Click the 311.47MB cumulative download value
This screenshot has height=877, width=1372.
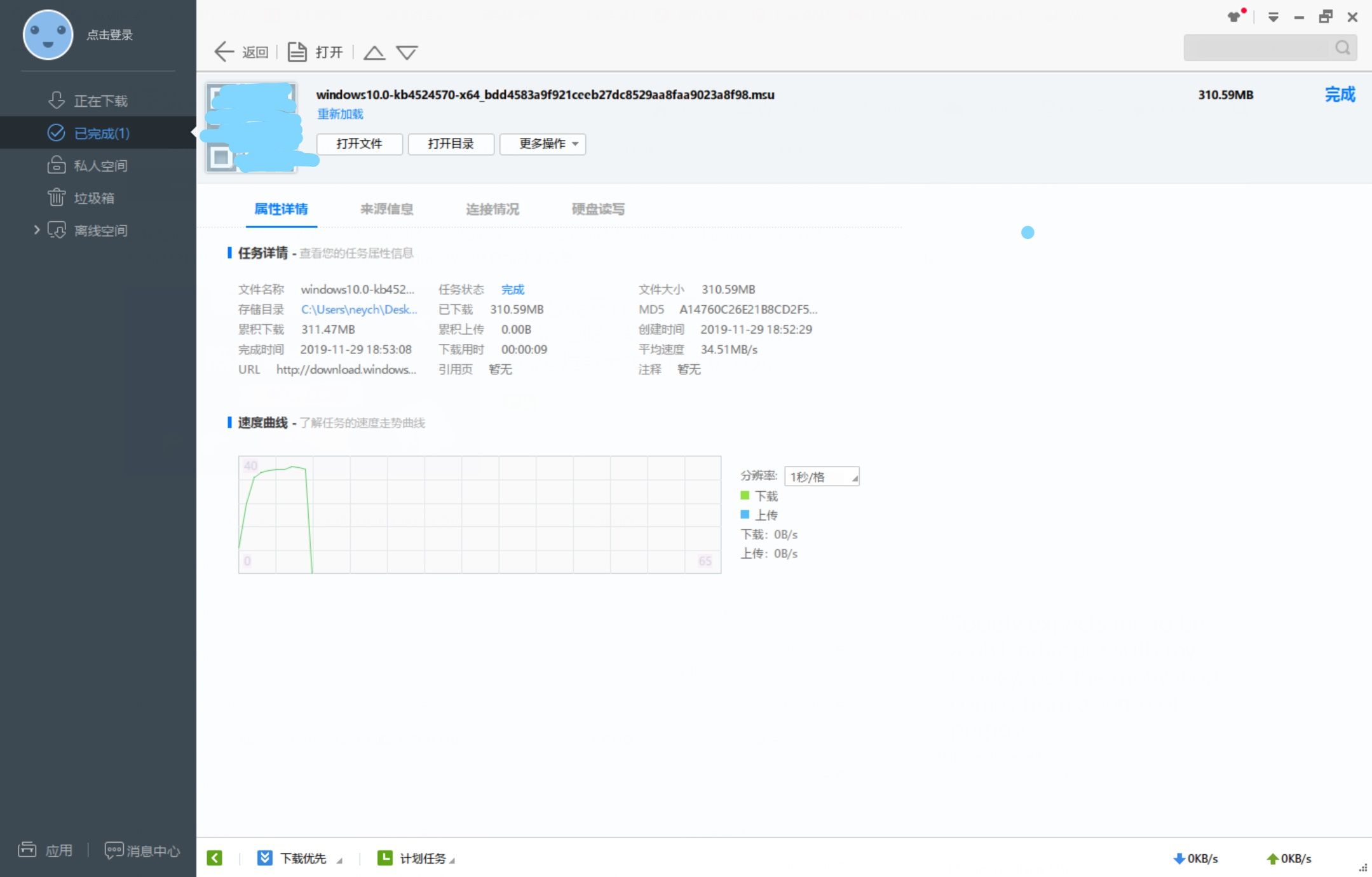point(328,329)
